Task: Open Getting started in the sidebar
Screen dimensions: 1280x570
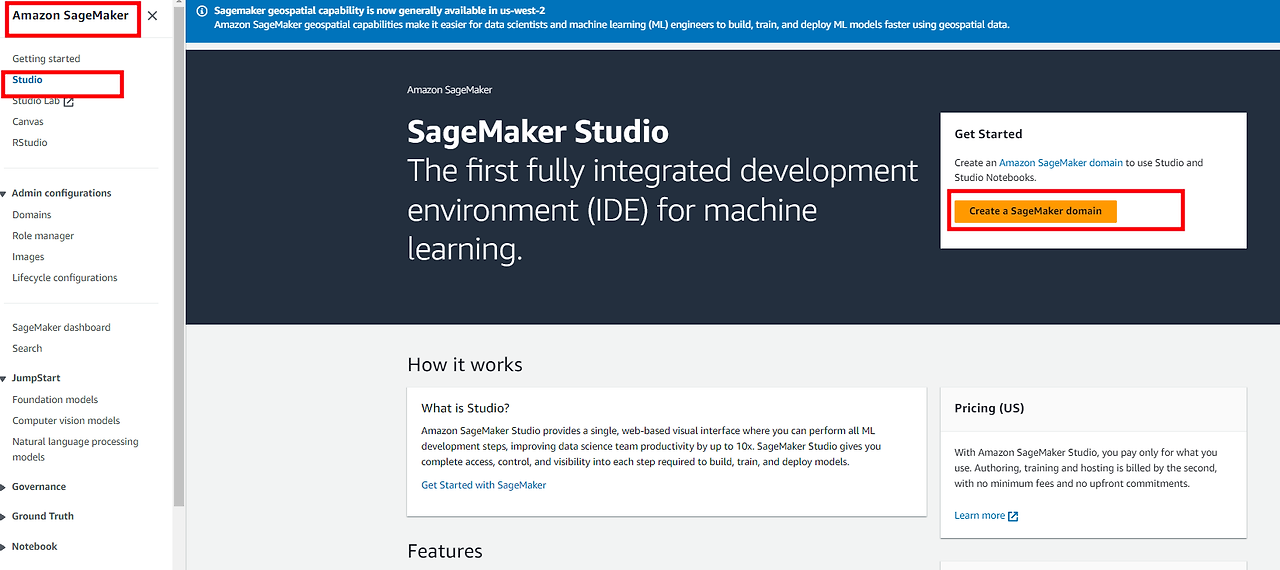Action: (46, 59)
